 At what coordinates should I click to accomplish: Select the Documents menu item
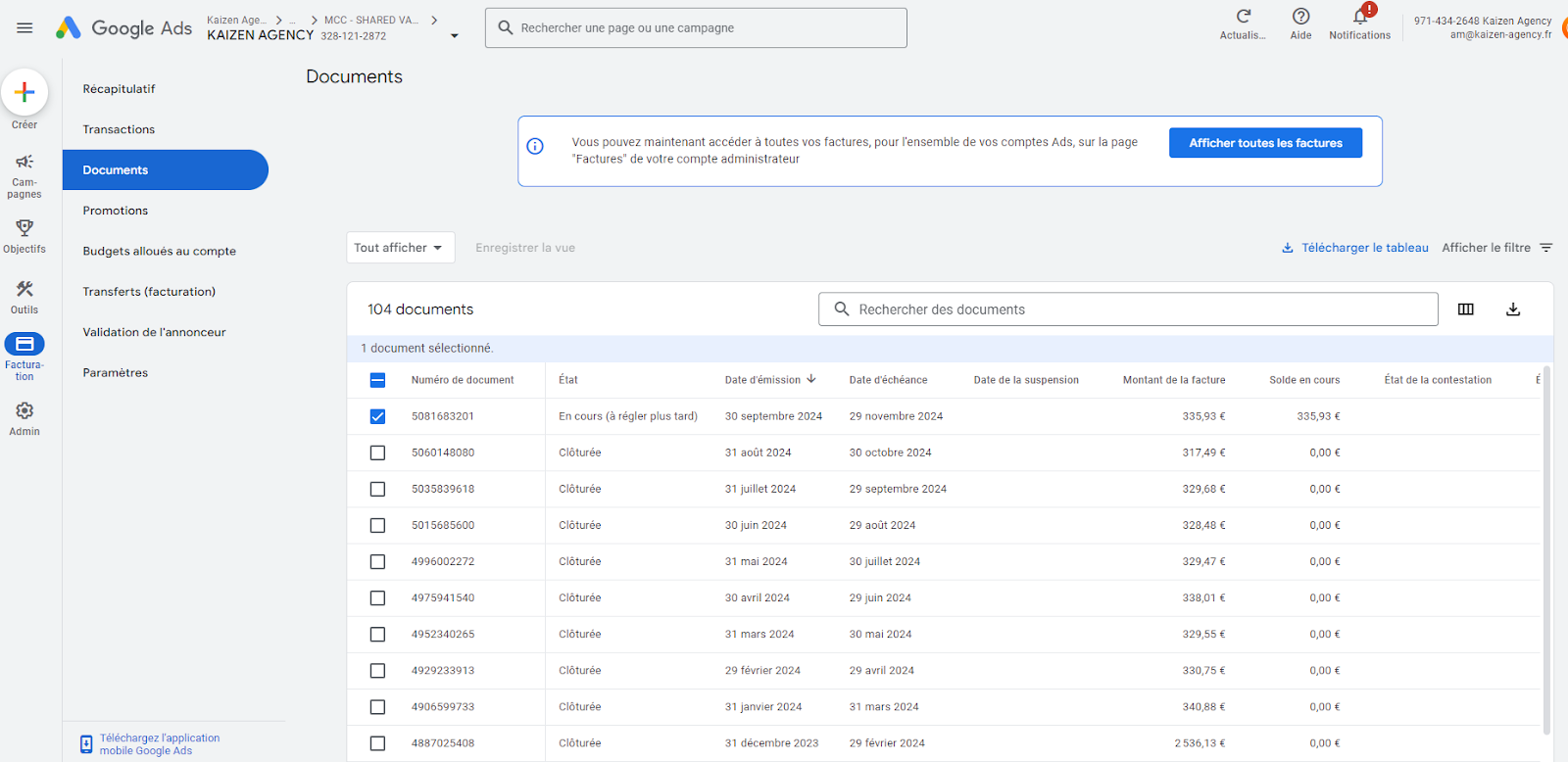coord(166,169)
